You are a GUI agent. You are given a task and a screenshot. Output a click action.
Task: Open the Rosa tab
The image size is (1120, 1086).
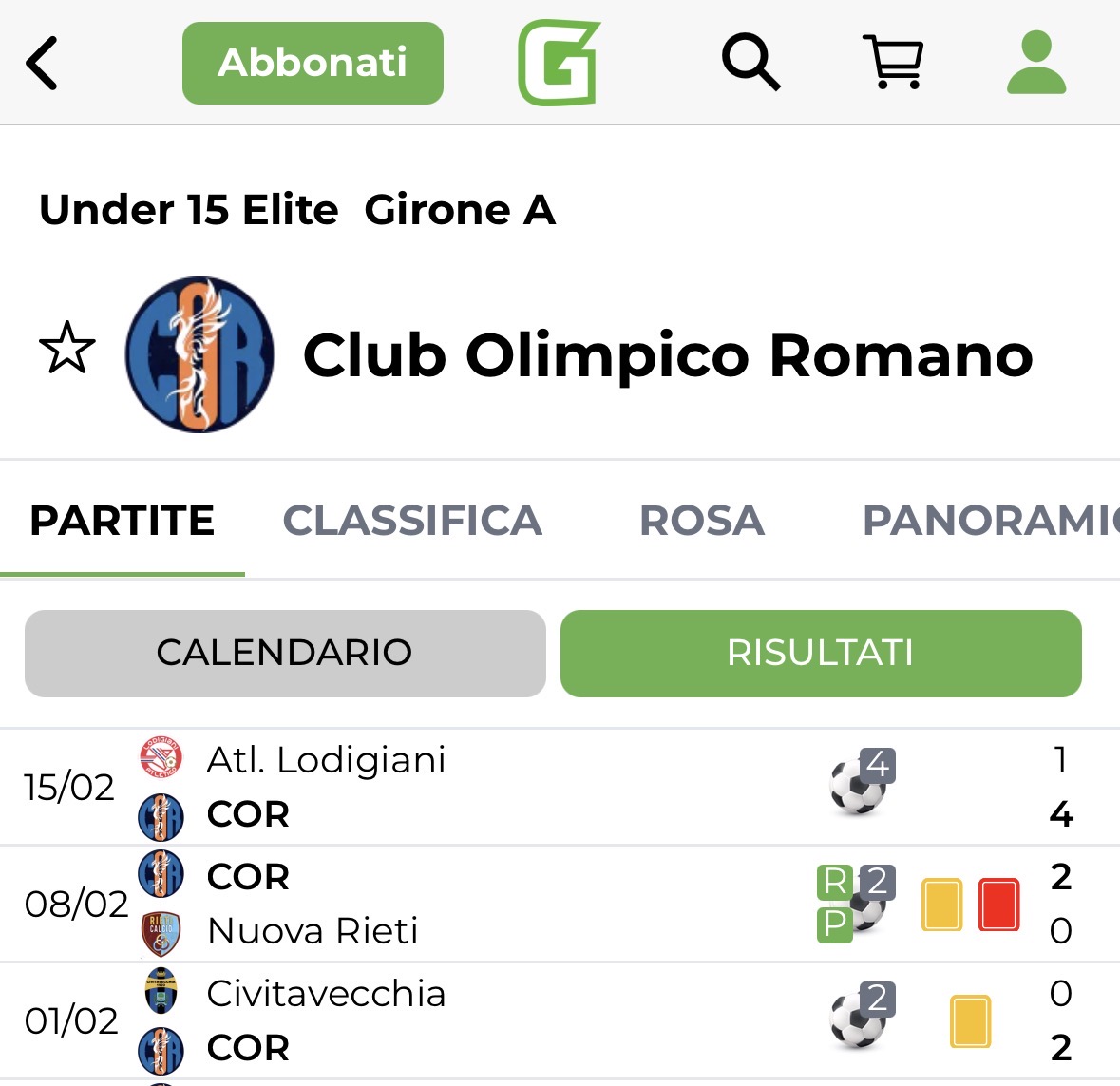(x=702, y=521)
